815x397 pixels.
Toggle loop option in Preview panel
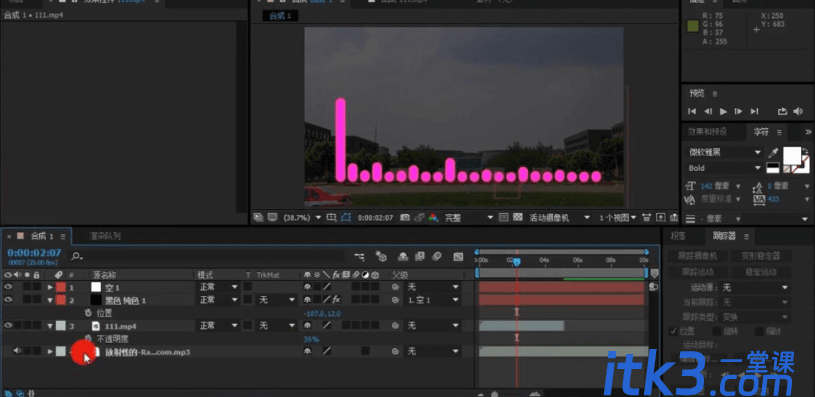click(782, 111)
